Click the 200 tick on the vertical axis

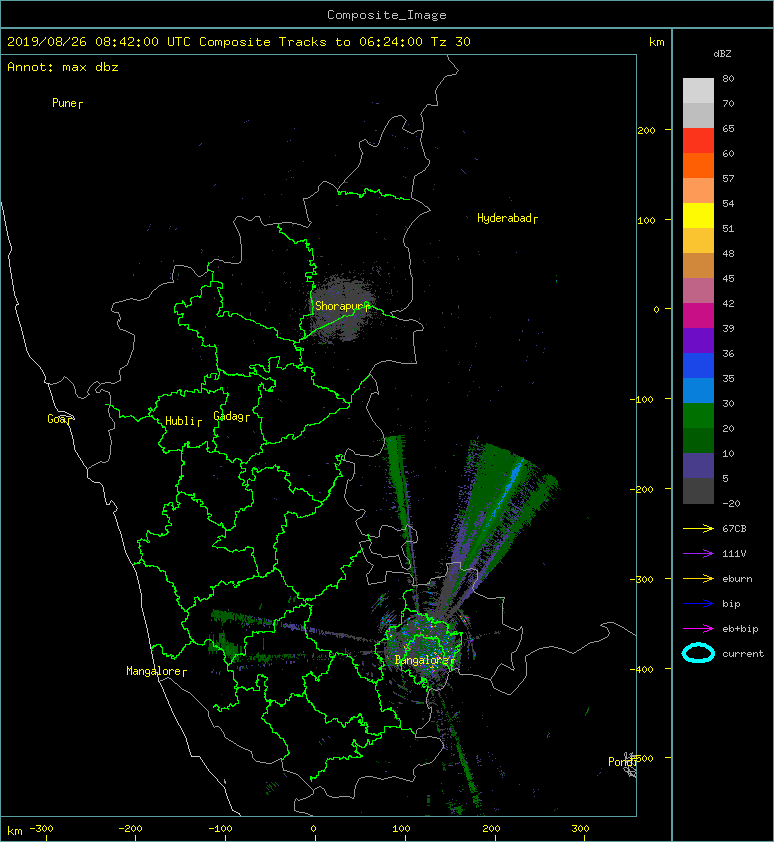(647, 130)
